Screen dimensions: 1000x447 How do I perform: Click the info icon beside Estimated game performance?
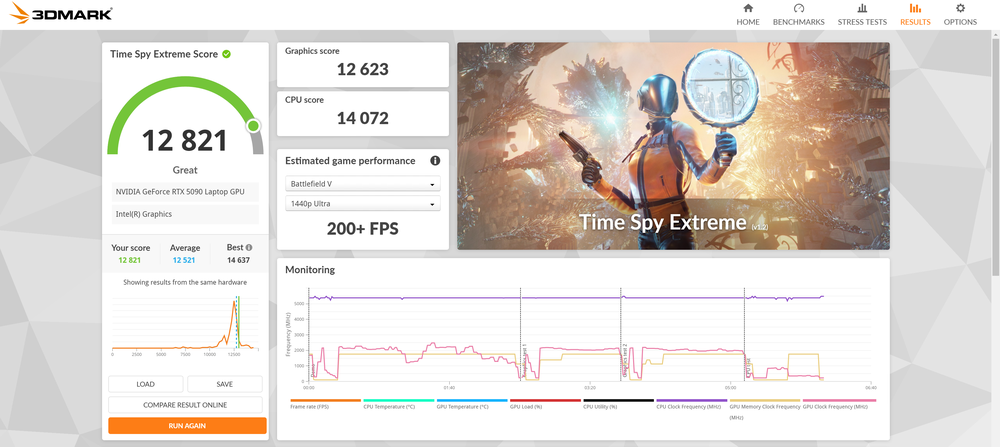click(435, 161)
